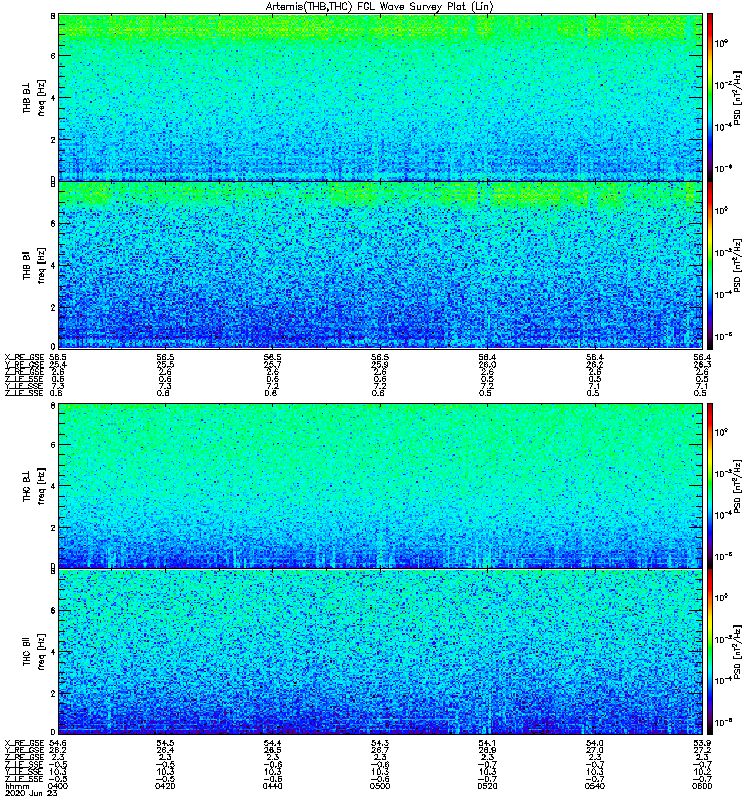Click the 0600 time tick label

click(702, 786)
